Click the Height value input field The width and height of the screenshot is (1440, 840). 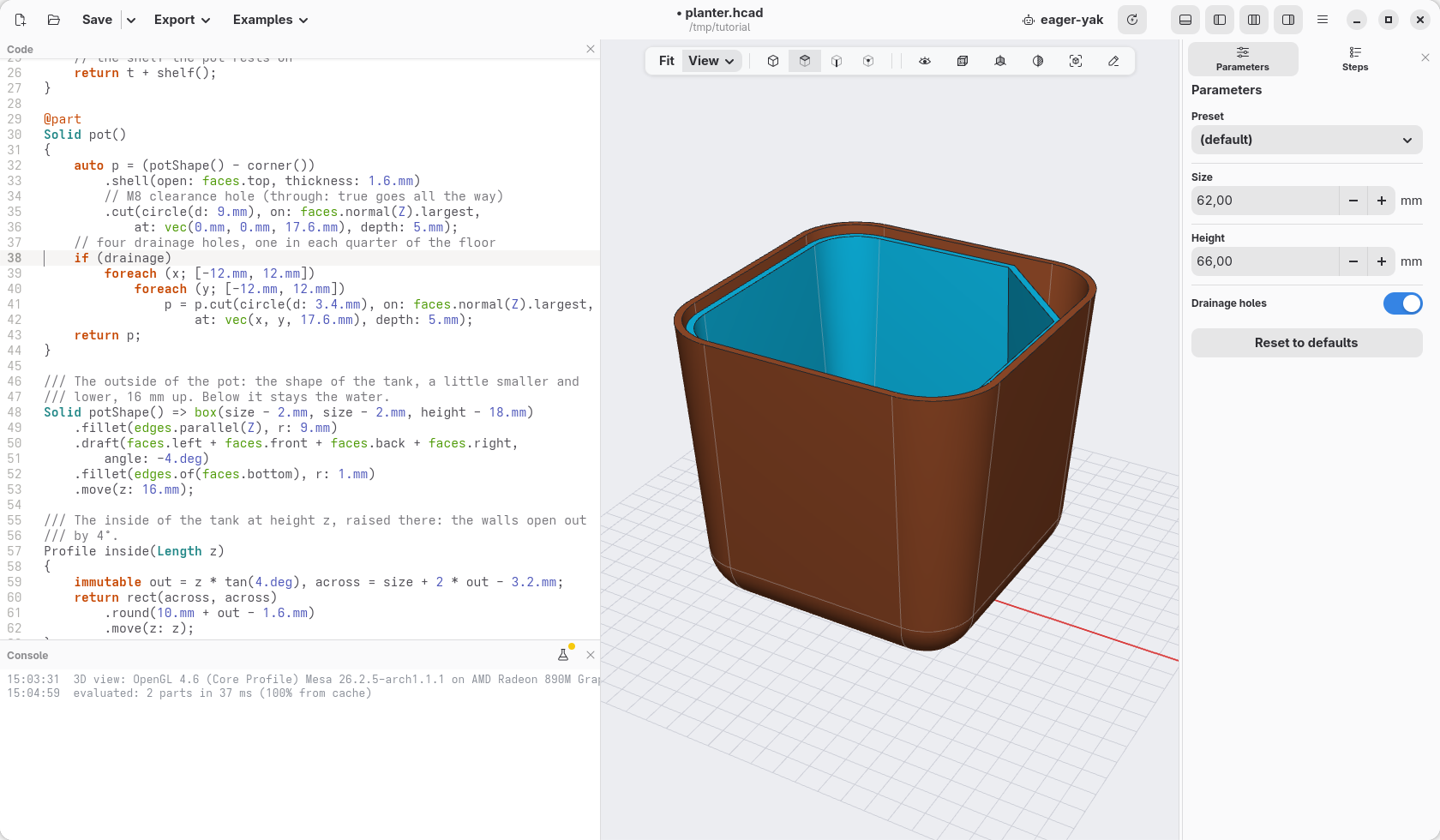pos(1265,261)
